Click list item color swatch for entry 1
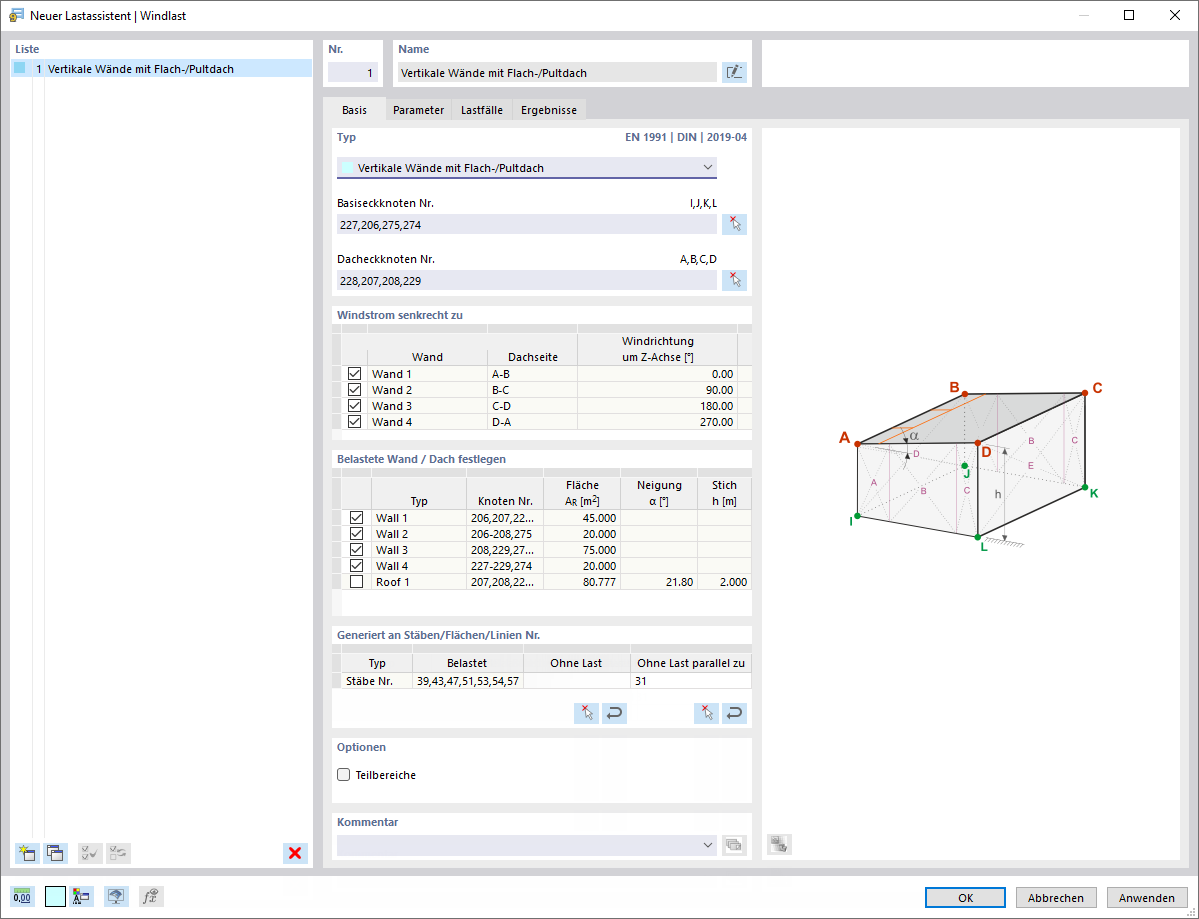The height and width of the screenshot is (919, 1199). click(x=20, y=68)
